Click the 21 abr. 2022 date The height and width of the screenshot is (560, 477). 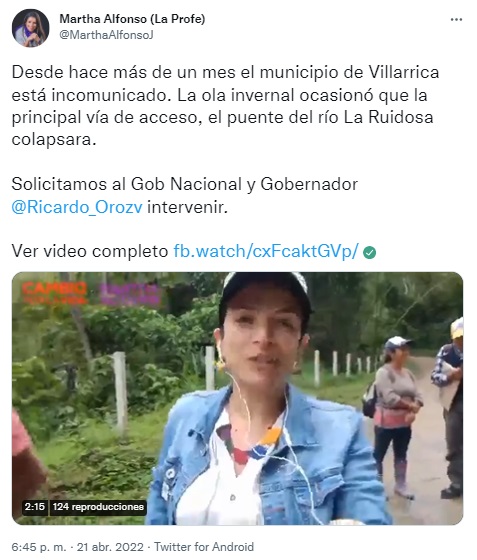[110, 547]
